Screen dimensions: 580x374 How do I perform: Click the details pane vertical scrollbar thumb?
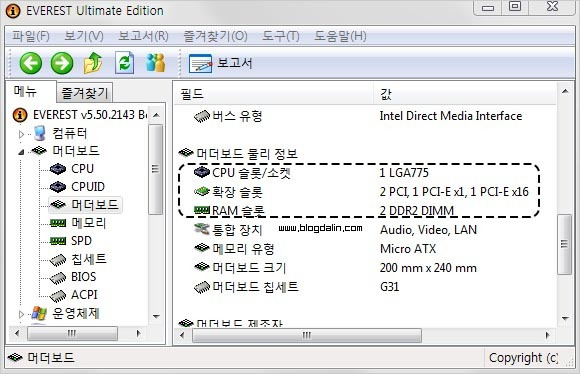click(564, 244)
